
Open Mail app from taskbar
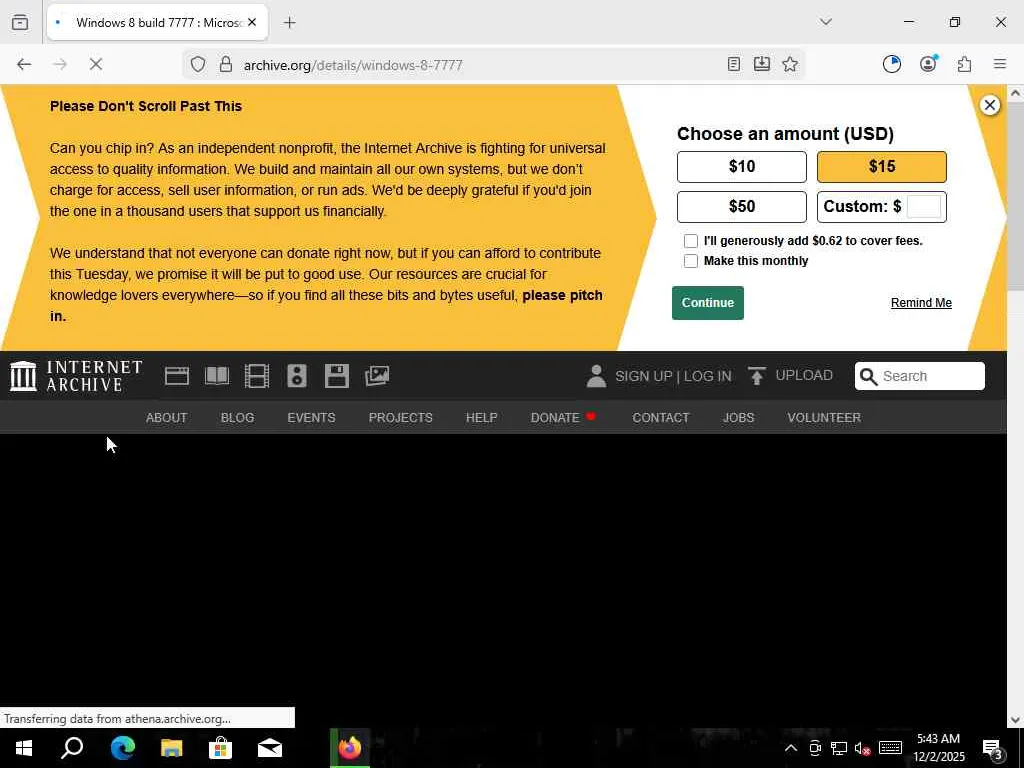coord(269,748)
